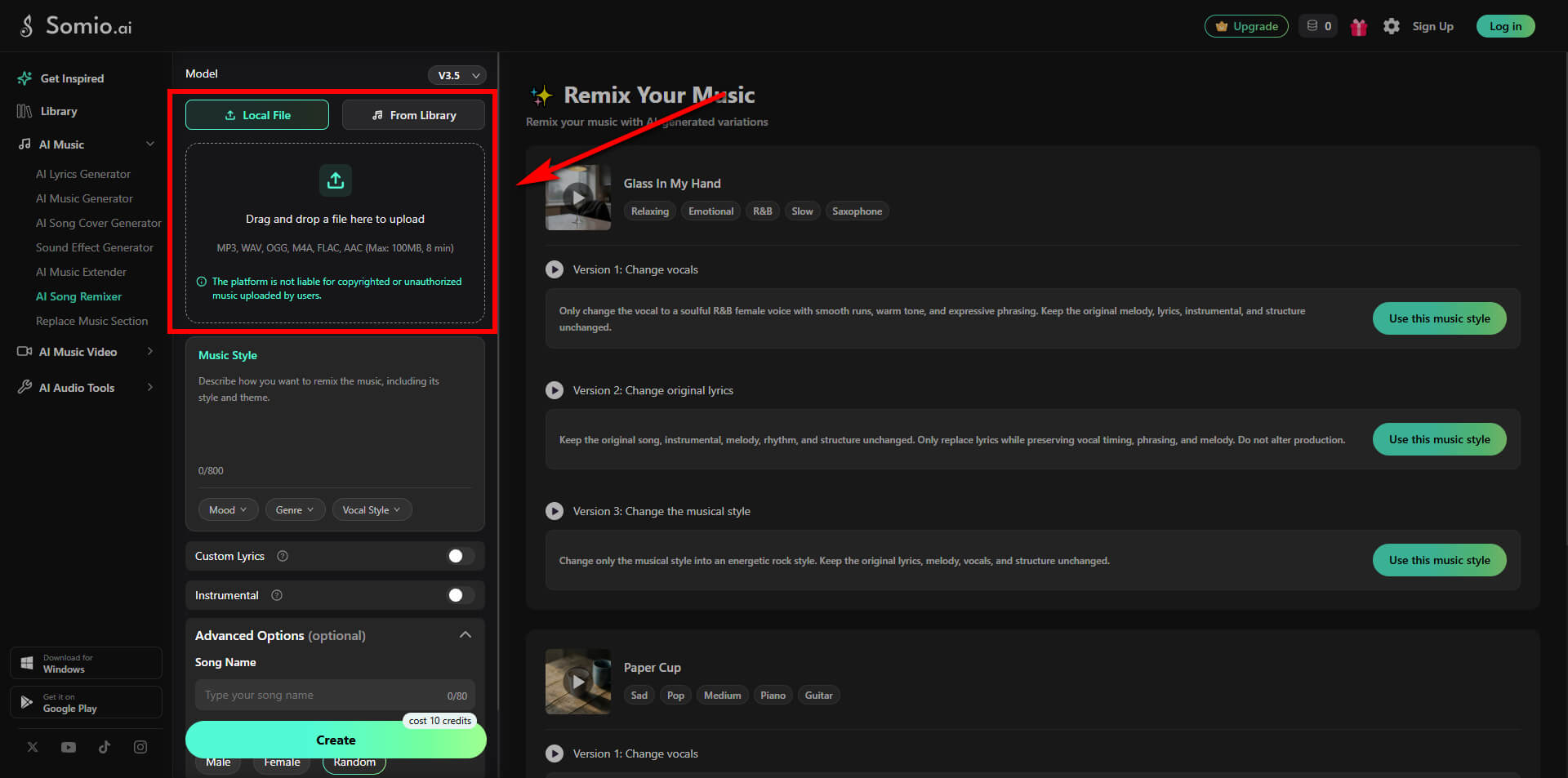Click the Upgrade button
Screen dimensions: 1568x778
click(1246, 26)
